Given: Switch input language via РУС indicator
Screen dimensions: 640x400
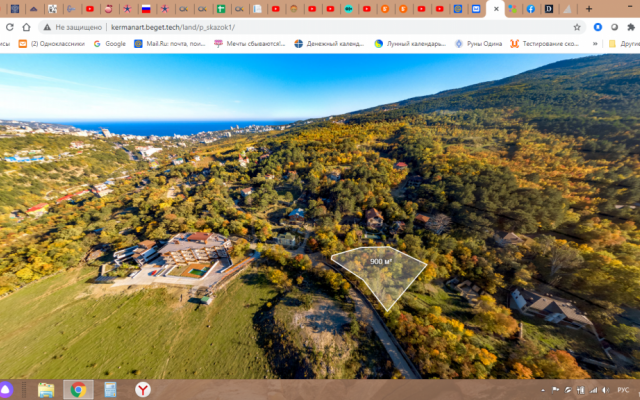Looking at the screenshot, I should [x=623, y=390].
